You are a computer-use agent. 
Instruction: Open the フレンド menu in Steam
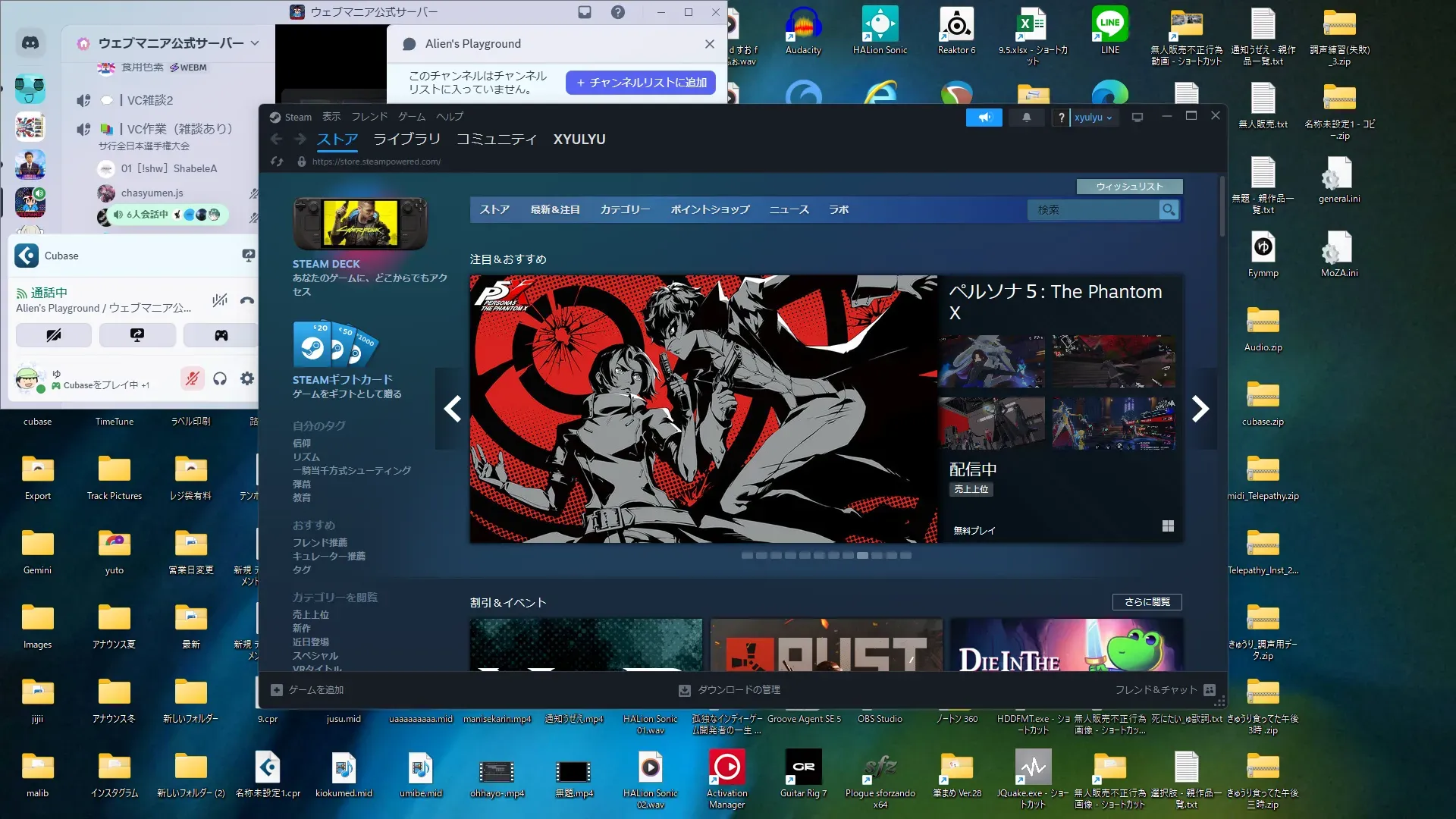click(369, 117)
